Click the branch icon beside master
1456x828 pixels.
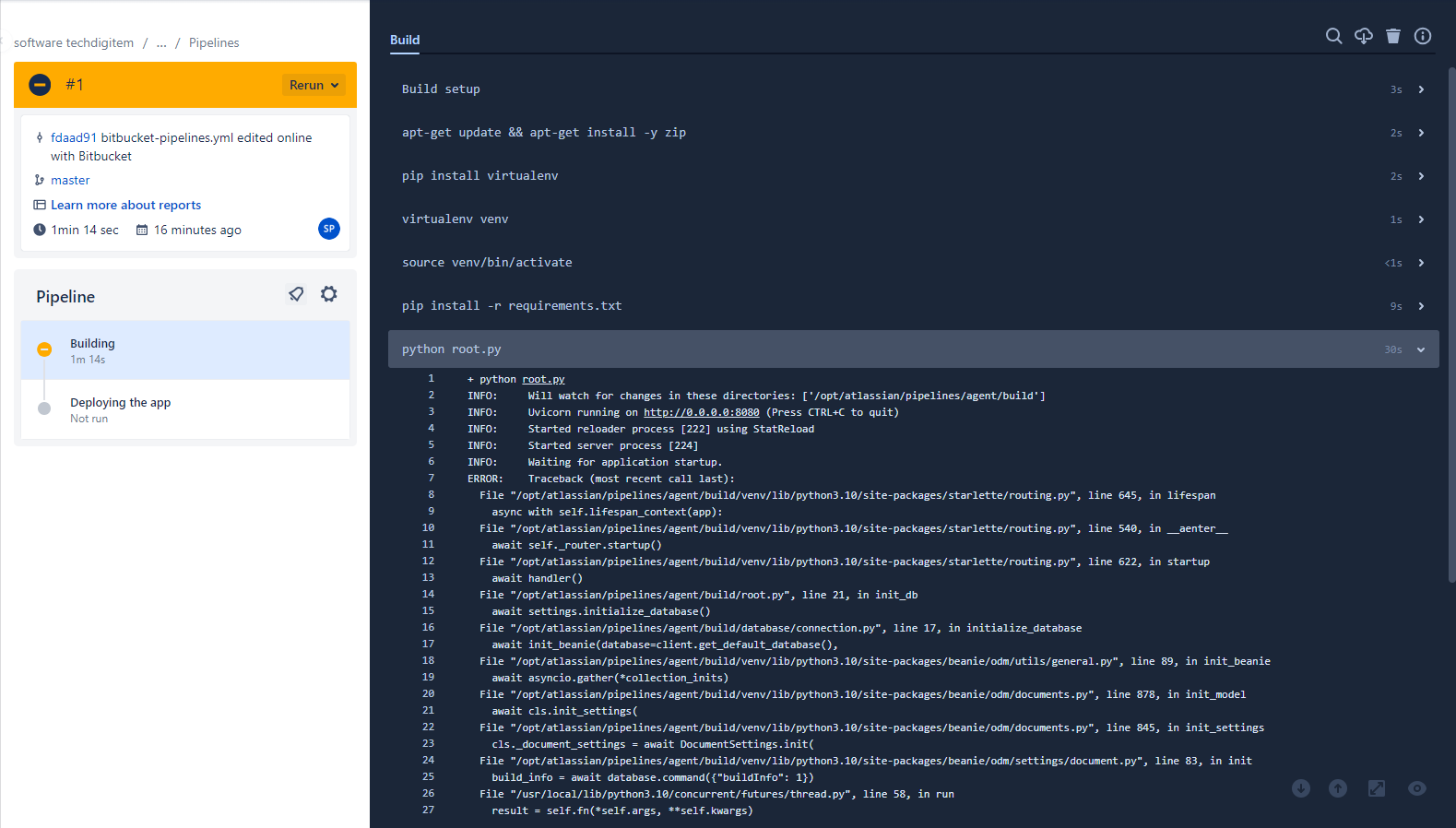(x=40, y=180)
